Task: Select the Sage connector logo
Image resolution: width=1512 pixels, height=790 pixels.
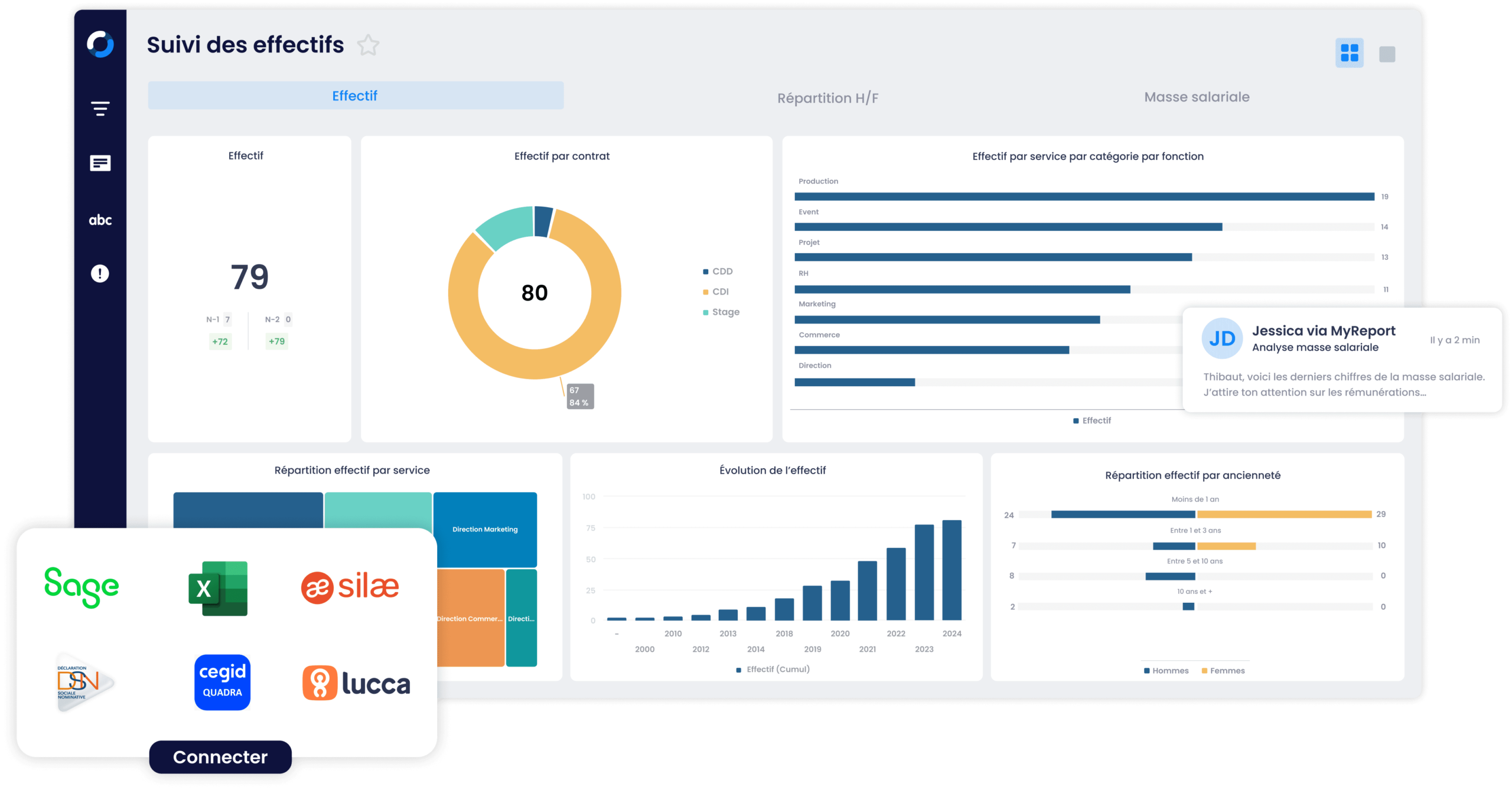Action: coord(82,587)
